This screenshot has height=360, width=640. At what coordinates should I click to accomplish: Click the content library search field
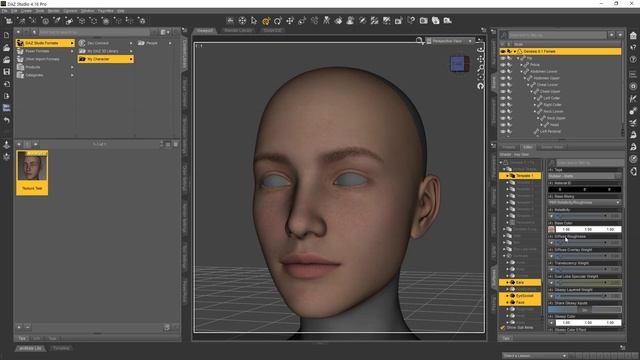94,32
